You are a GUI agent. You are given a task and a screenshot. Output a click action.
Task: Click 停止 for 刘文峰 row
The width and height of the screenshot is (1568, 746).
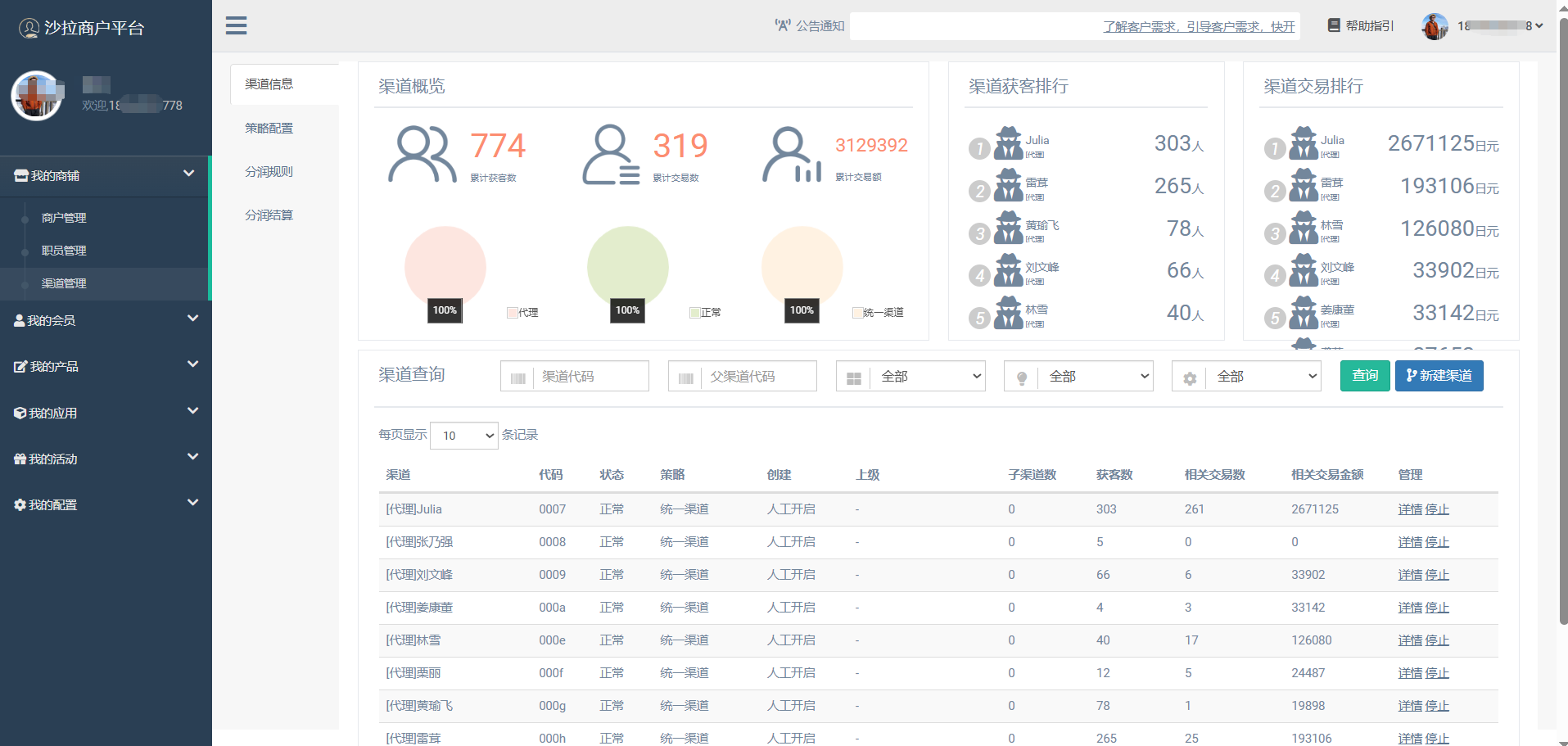point(1437,575)
